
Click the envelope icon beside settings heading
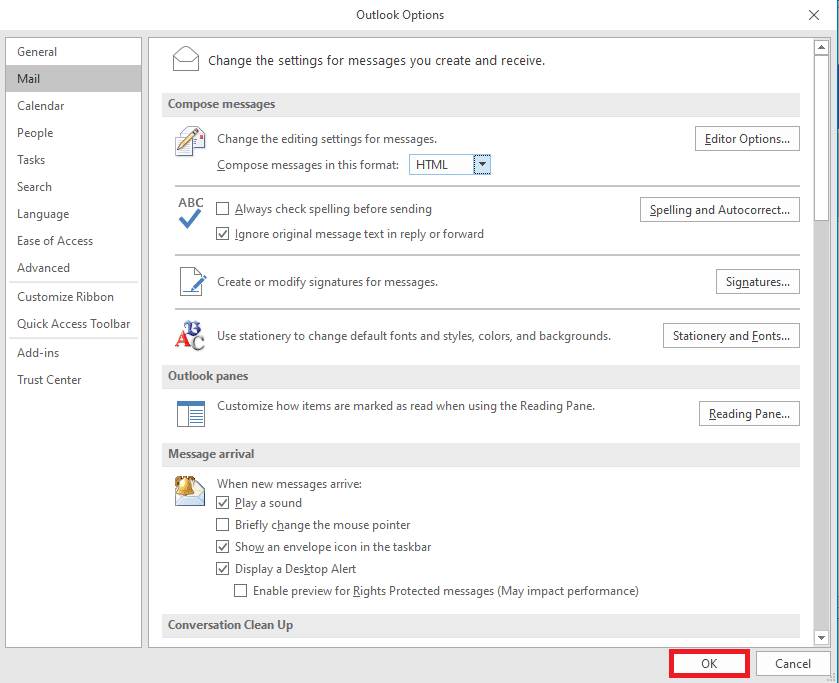[x=186, y=59]
